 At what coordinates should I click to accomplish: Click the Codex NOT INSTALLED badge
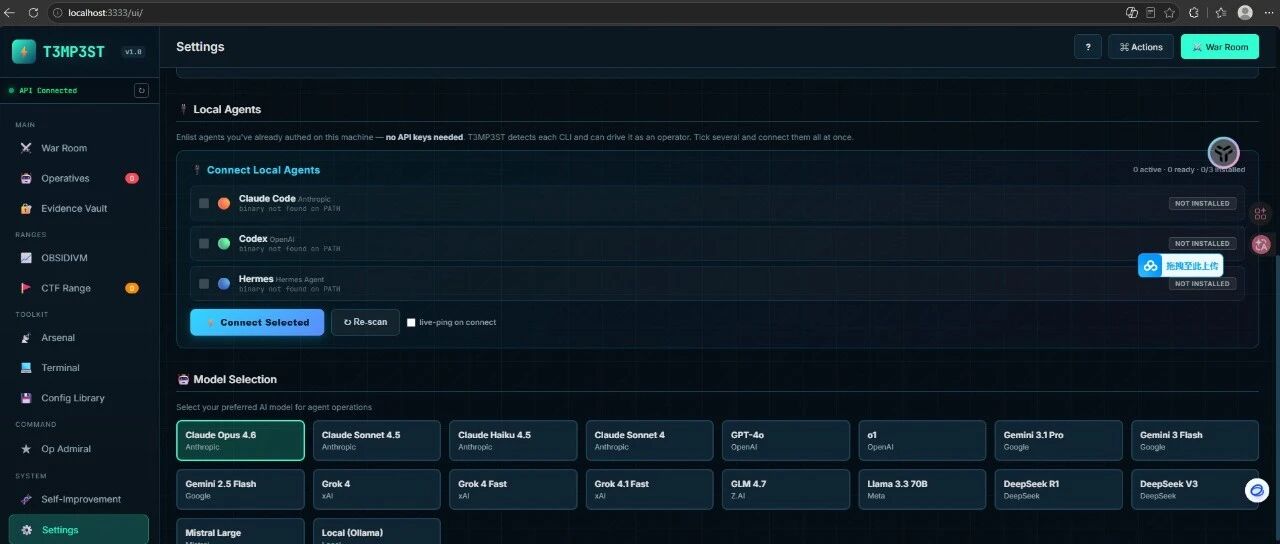tap(1202, 243)
